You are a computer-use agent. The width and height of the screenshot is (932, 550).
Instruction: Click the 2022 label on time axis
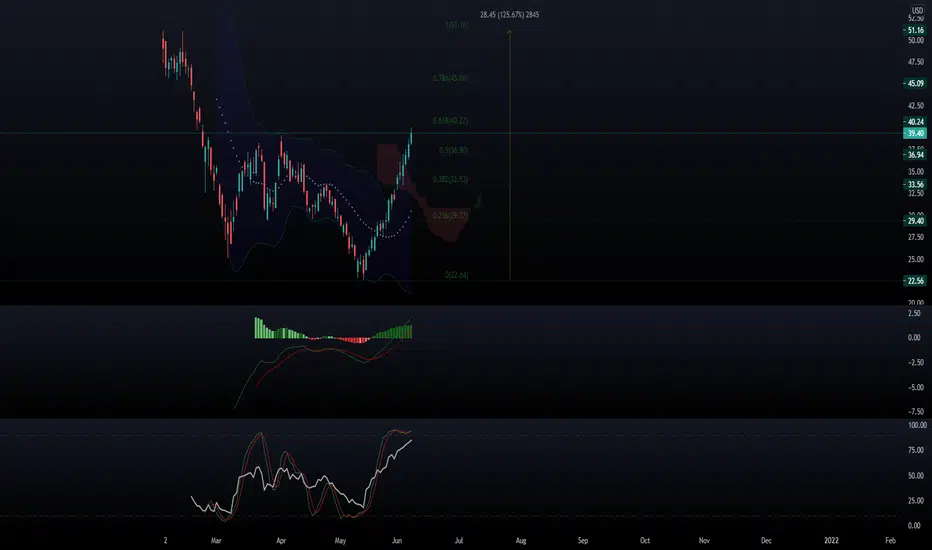pos(831,540)
